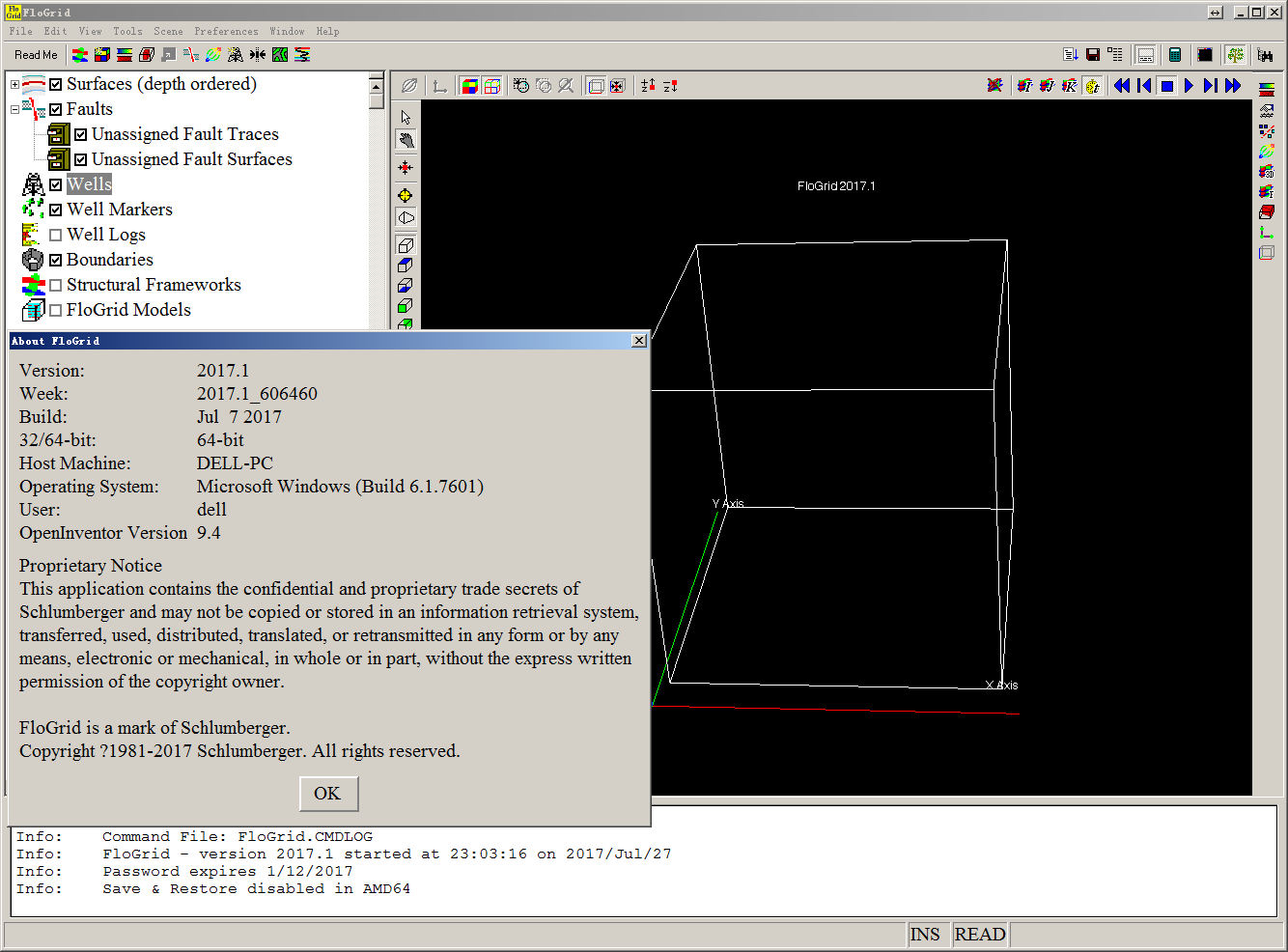The height and width of the screenshot is (952, 1288).
Task: Enable the Well Logs checkbox
Action: pyautogui.click(x=56, y=235)
